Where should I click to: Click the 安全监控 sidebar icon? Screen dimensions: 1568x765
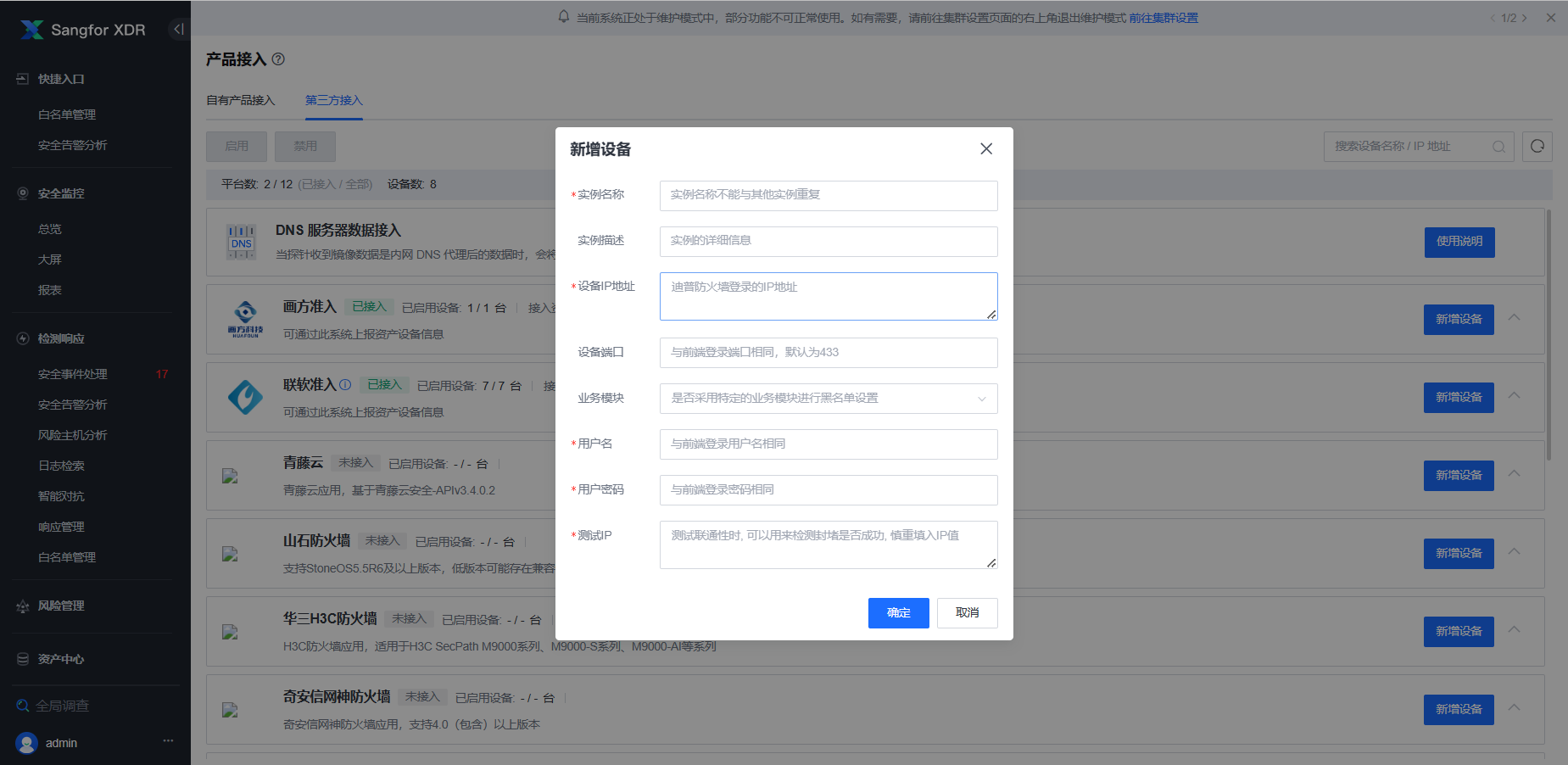(23, 193)
